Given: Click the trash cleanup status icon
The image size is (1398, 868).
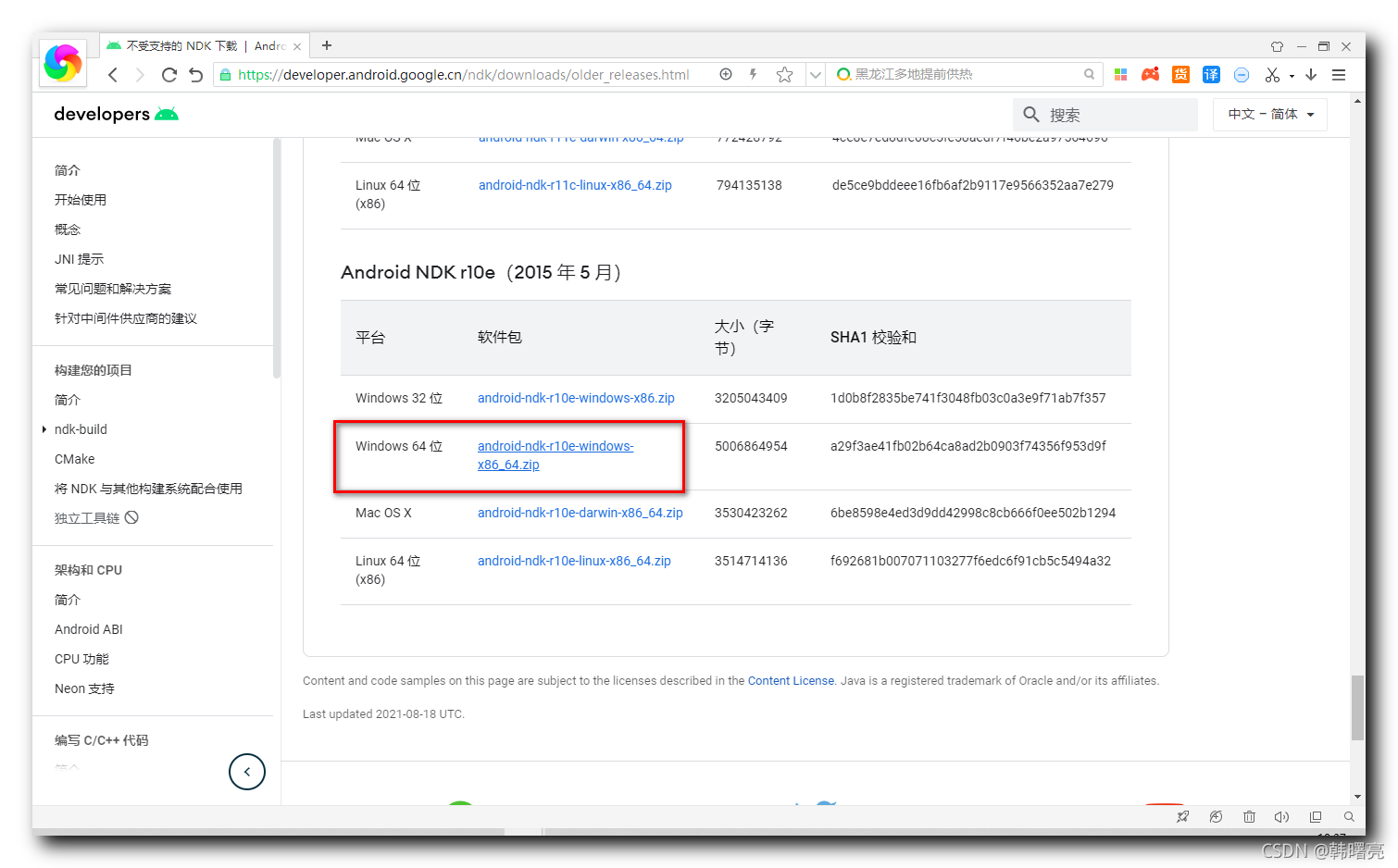Looking at the screenshot, I should pyautogui.click(x=1249, y=817).
